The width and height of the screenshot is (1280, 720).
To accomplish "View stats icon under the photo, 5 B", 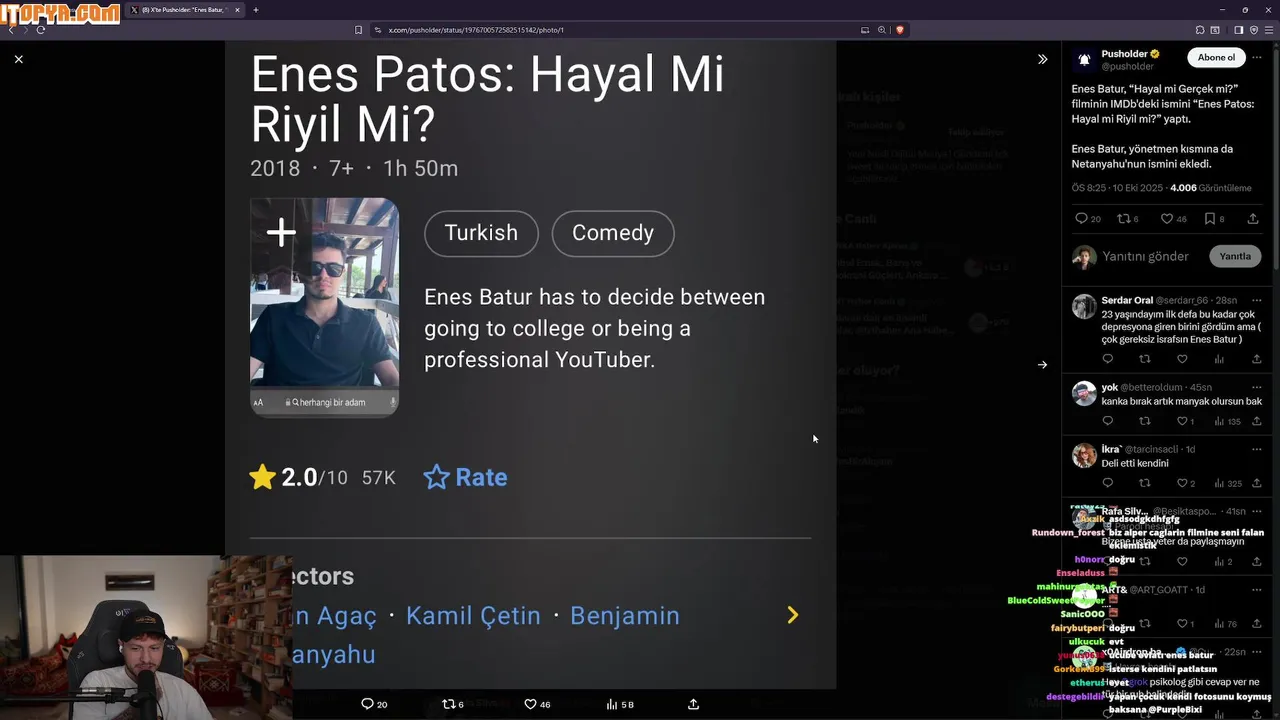I will (x=620, y=704).
